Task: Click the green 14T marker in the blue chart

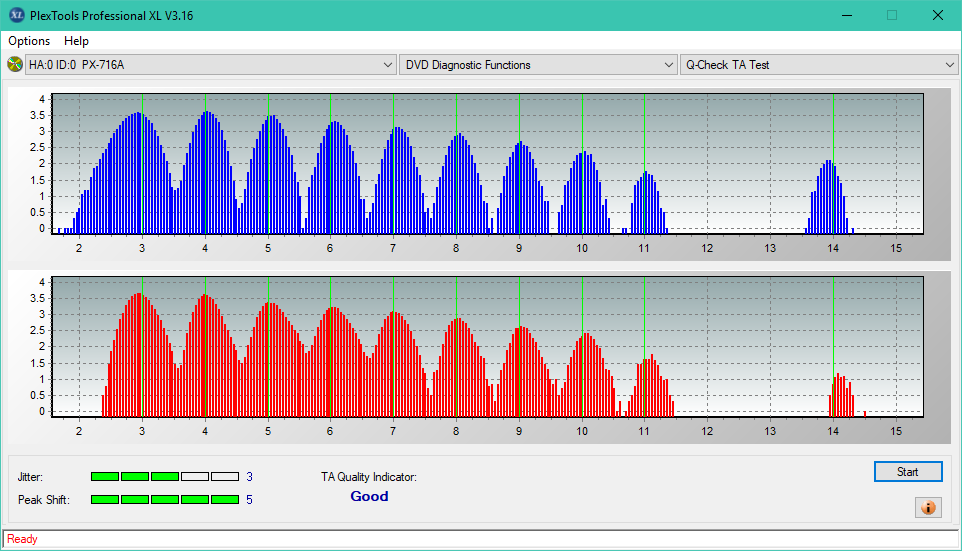Action: click(833, 164)
